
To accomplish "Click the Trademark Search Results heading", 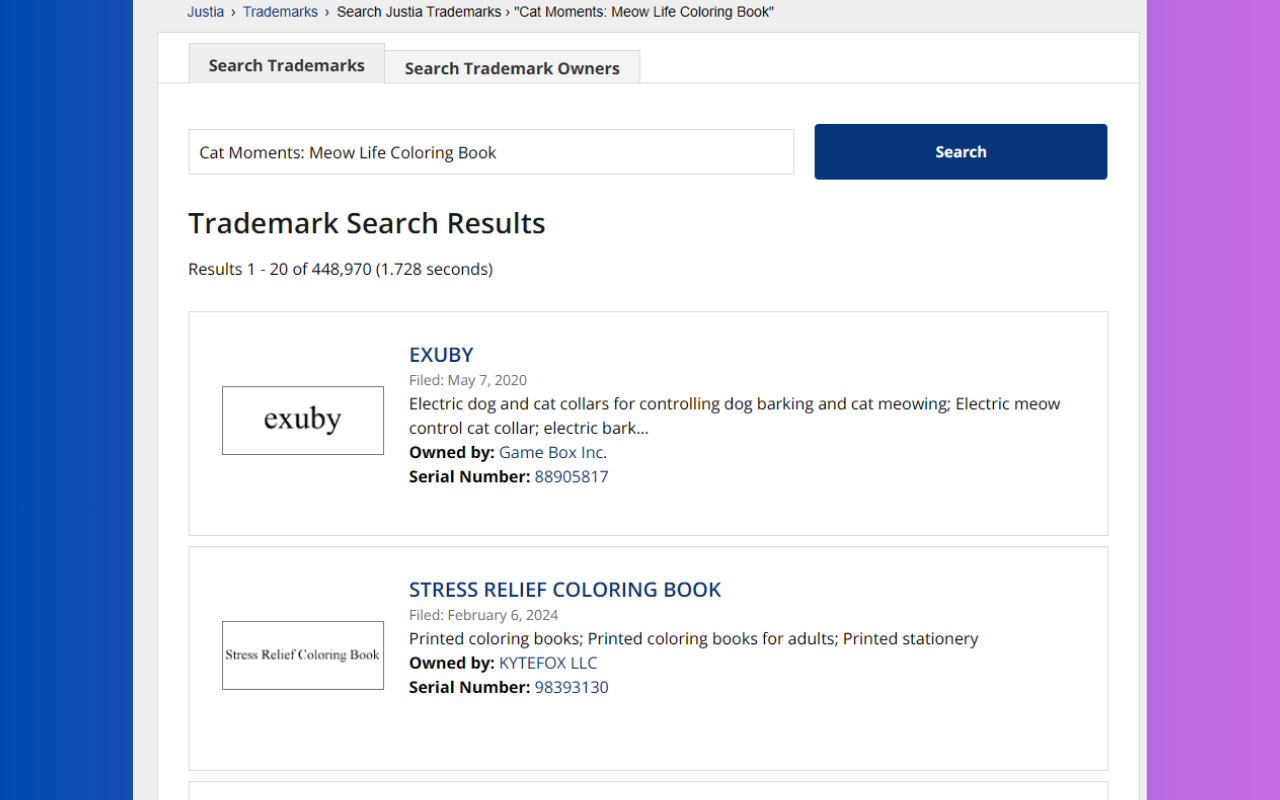I will 367,223.
